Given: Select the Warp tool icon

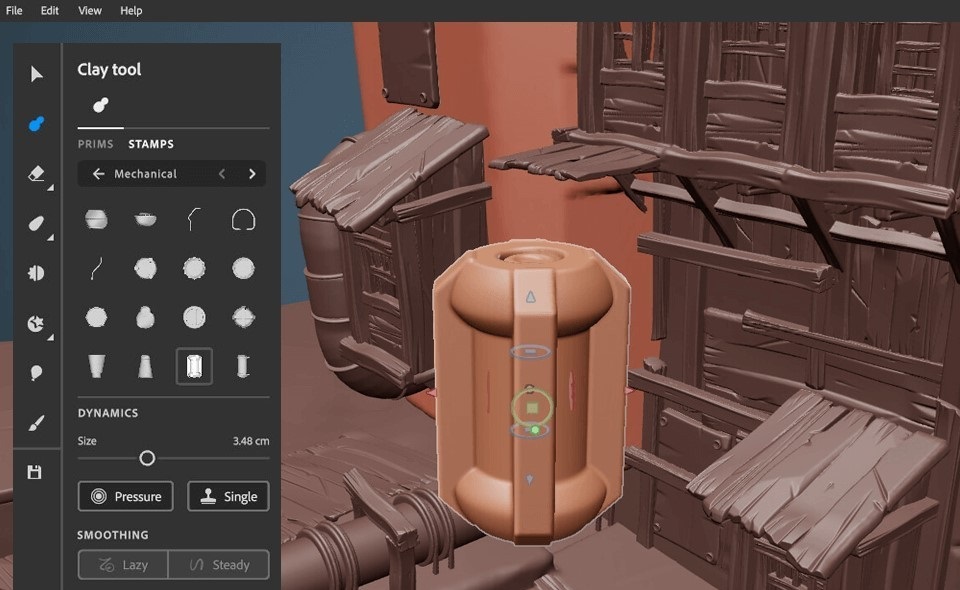Looking at the screenshot, I should (x=37, y=323).
